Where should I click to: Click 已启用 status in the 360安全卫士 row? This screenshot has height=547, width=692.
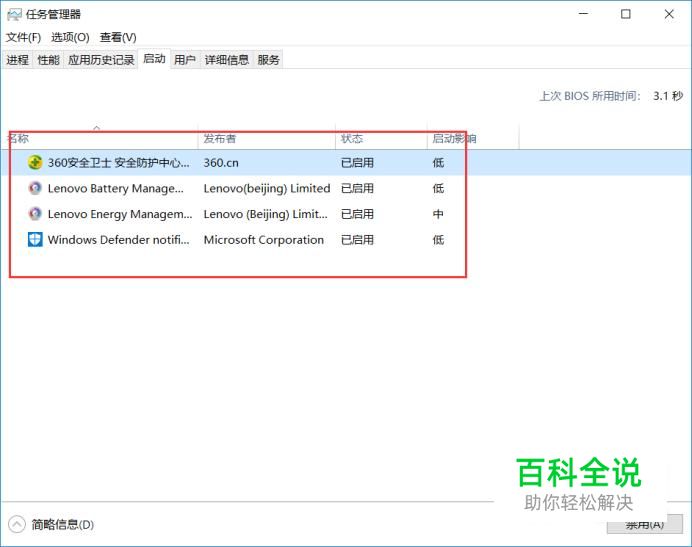click(x=357, y=163)
